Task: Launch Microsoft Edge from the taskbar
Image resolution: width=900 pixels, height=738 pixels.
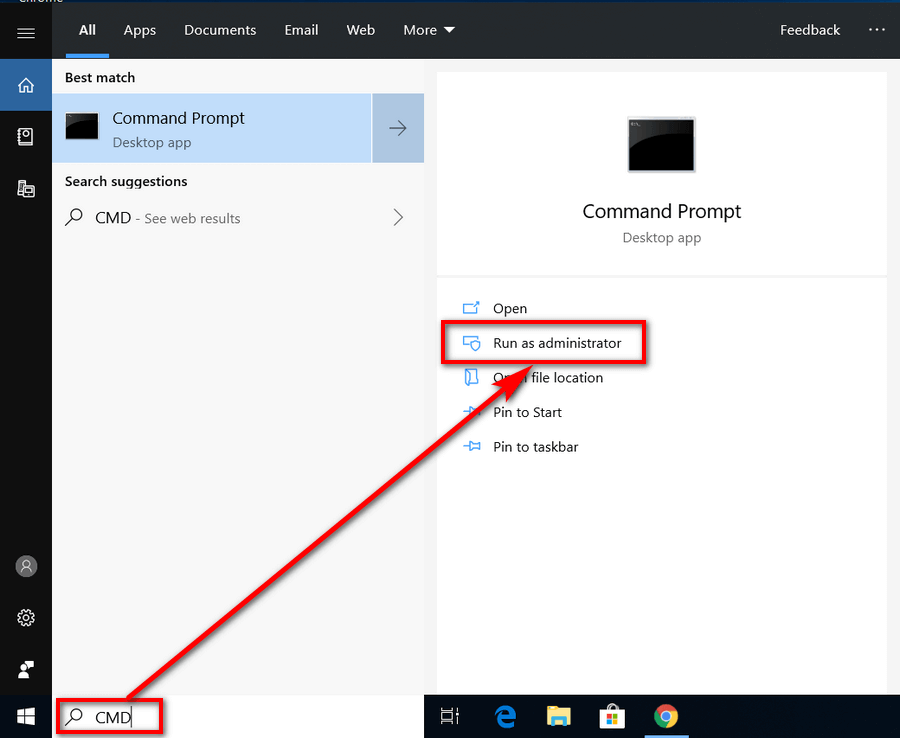Action: (505, 716)
